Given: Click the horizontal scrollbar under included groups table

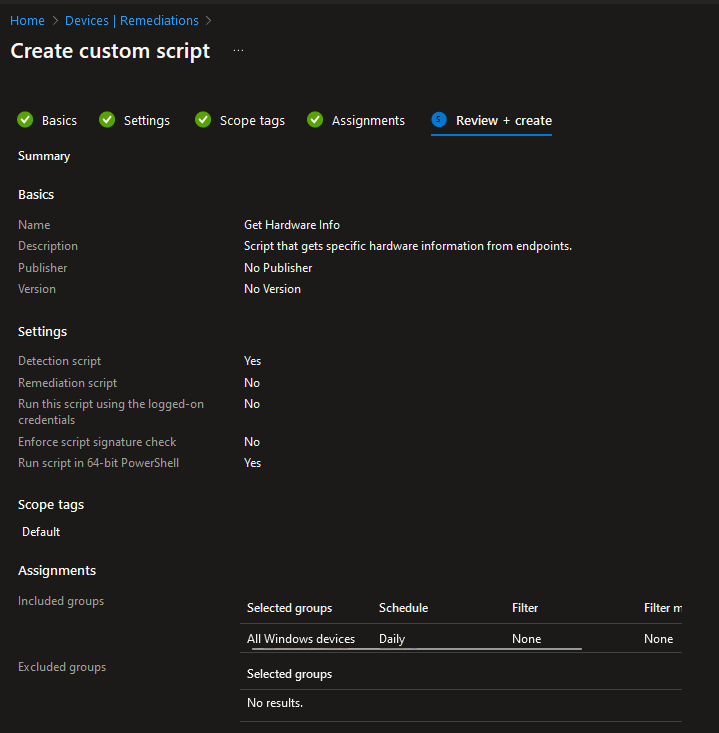Looking at the screenshot, I should 417,649.
